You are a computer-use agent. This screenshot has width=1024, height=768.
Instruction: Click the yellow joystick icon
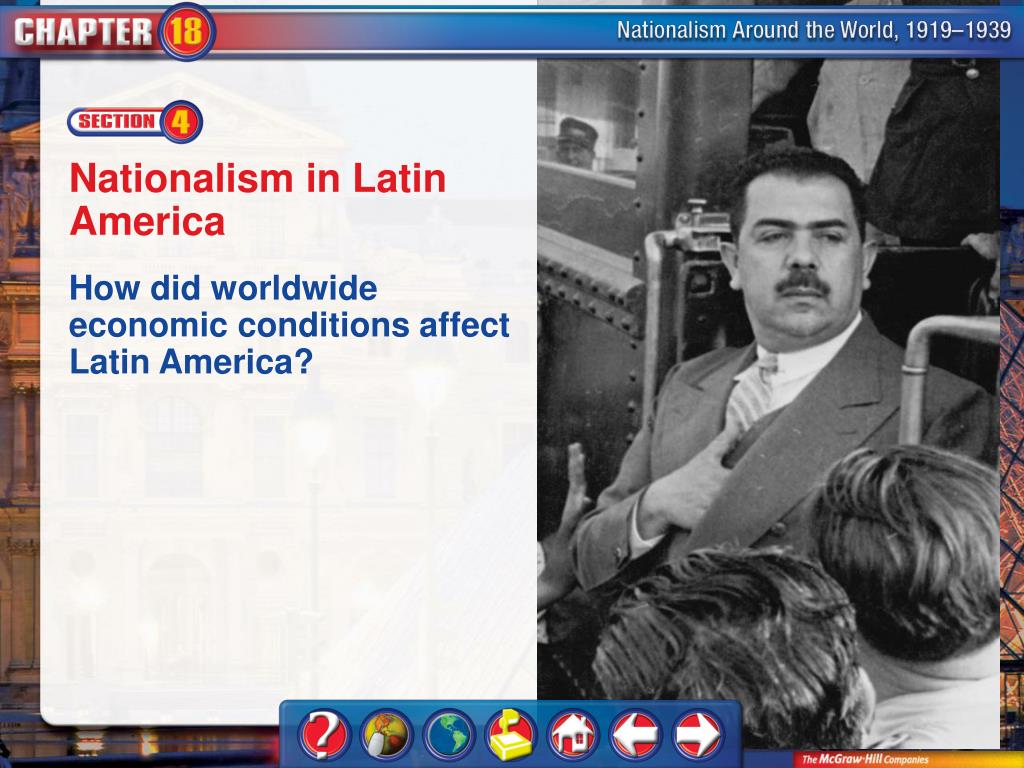pyautogui.click(x=511, y=735)
